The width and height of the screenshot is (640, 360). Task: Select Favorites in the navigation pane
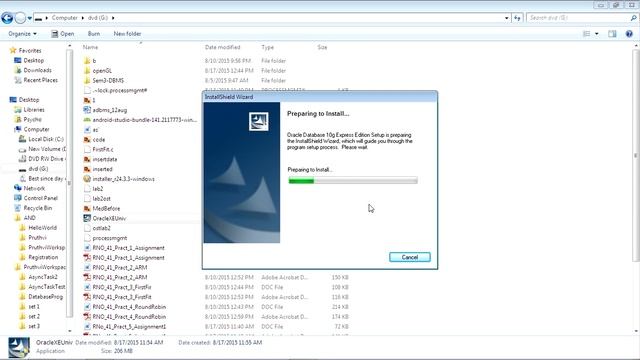pyautogui.click(x=30, y=51)
